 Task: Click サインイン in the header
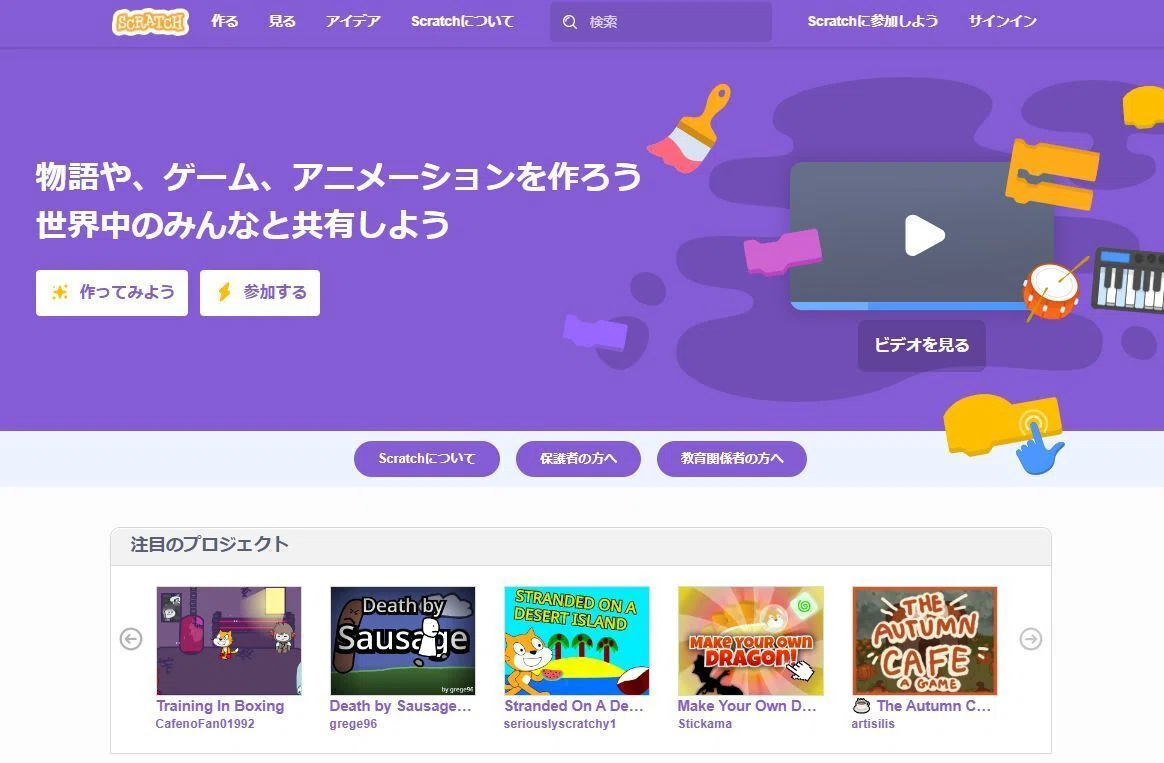click(x=1002, y=22)
